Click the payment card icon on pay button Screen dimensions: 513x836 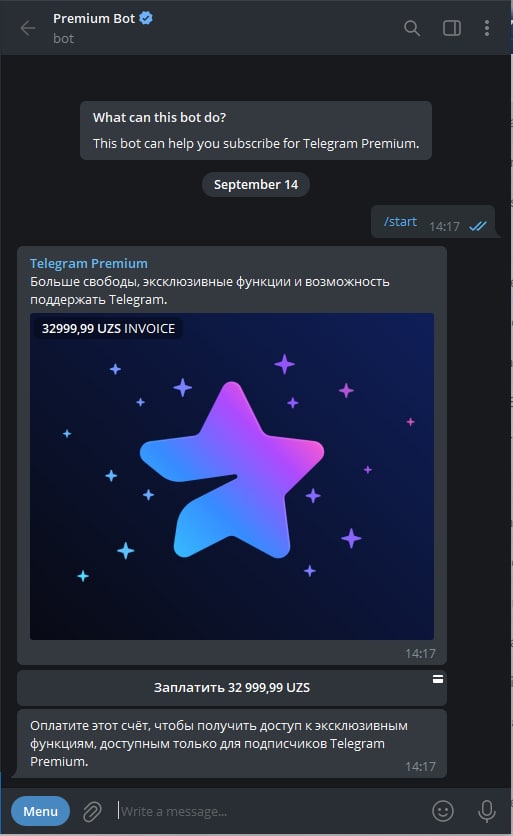point(438,679)
